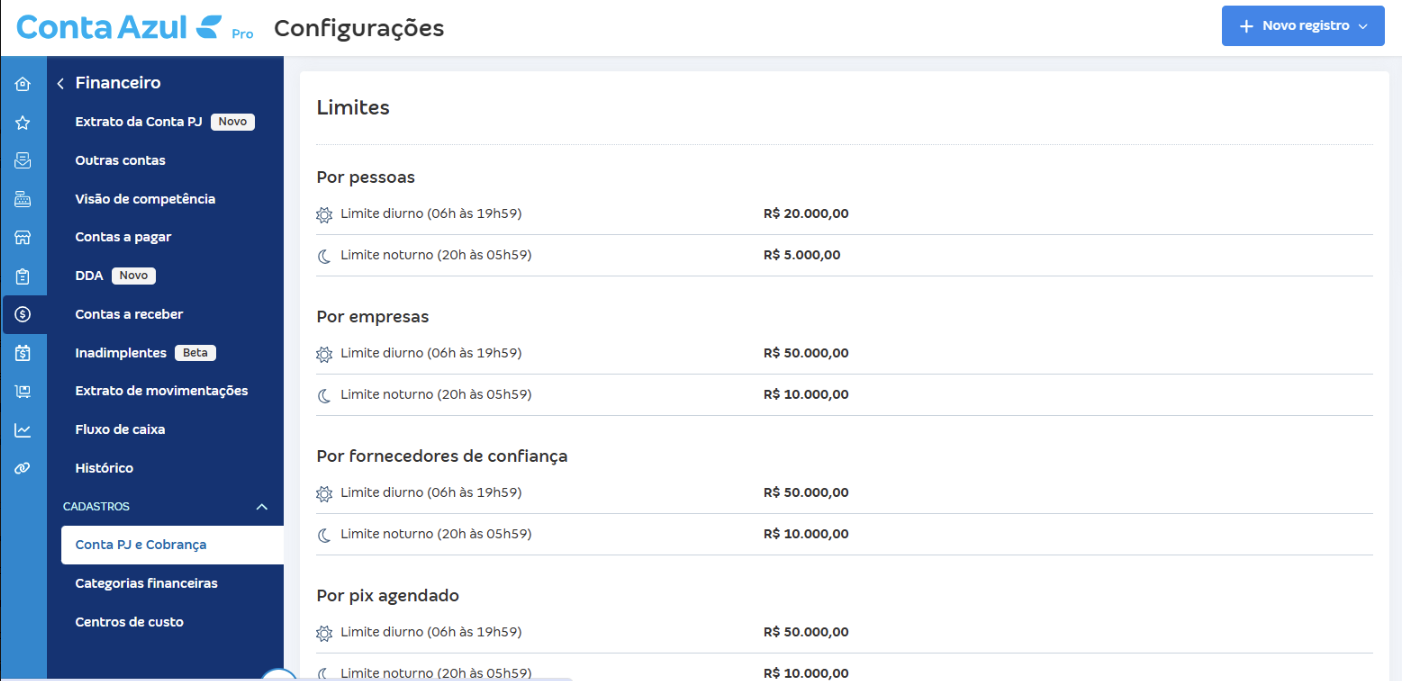
Task: Select the dollar sign Financeiro icon
Action: click(23, 314)
